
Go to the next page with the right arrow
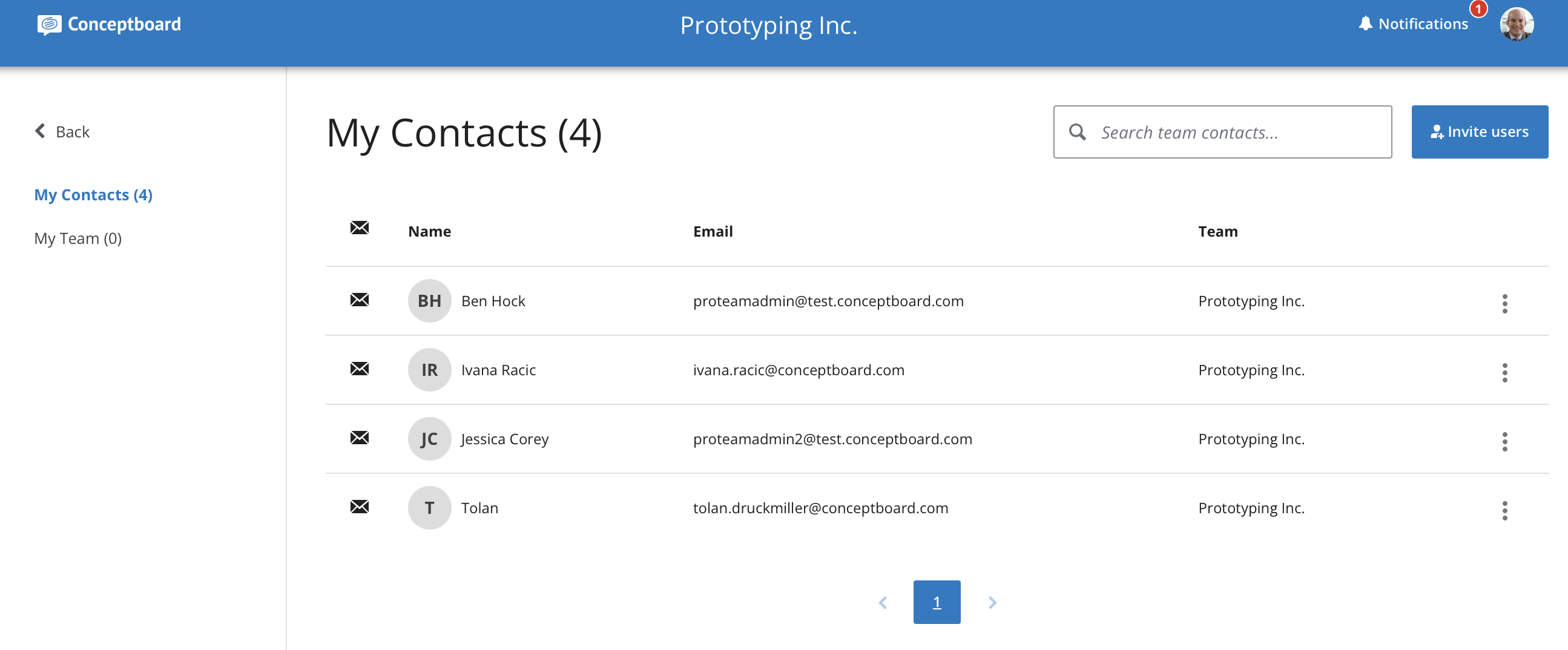(x=992, y=603)
